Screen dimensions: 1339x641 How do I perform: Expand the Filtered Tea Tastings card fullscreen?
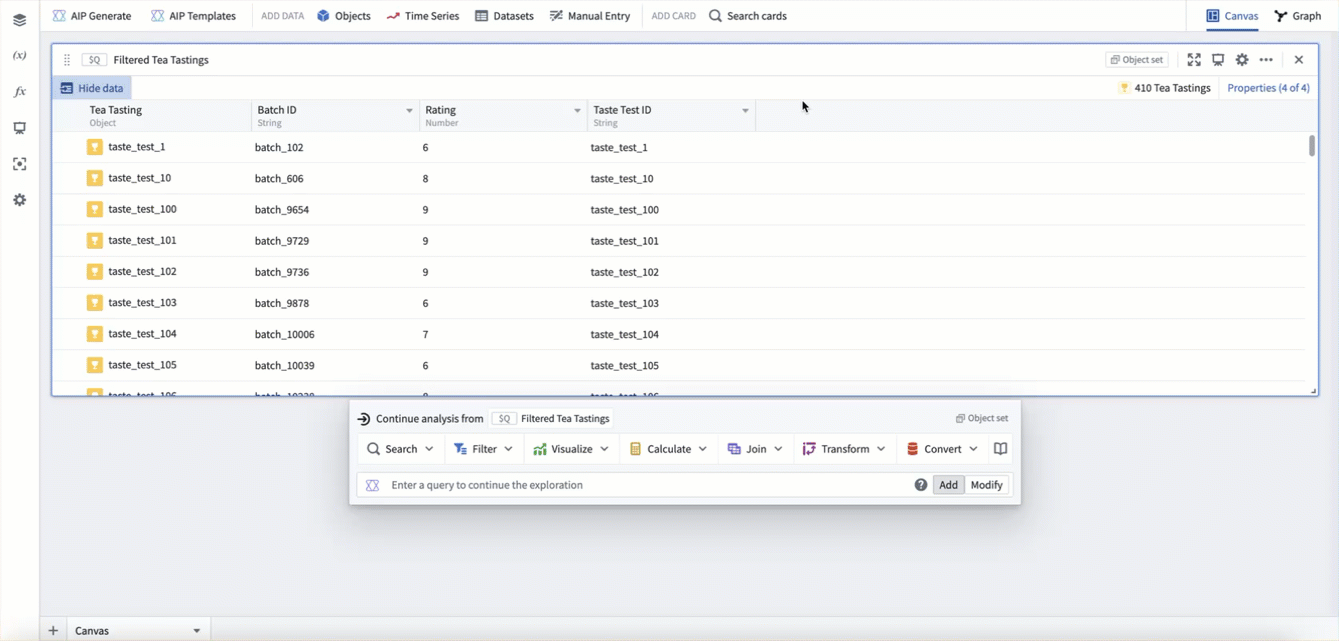(1194, 60)
